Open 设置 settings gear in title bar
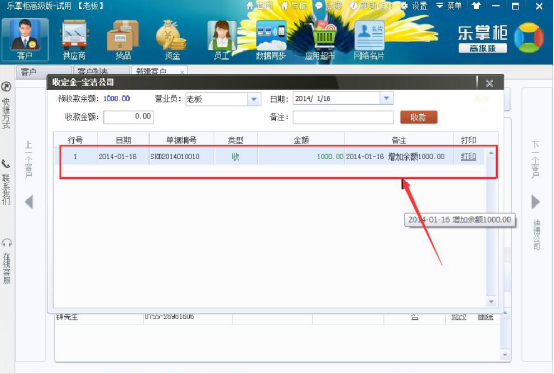This screenshot has height=374, width=554. point(414,6)
